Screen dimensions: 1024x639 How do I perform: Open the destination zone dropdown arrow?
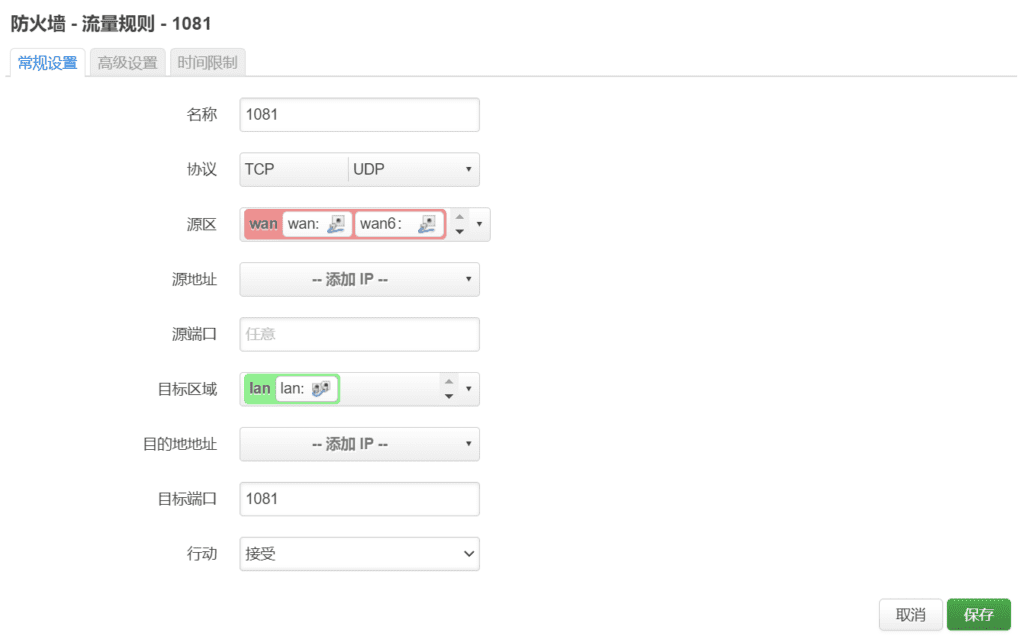(467, 388)
